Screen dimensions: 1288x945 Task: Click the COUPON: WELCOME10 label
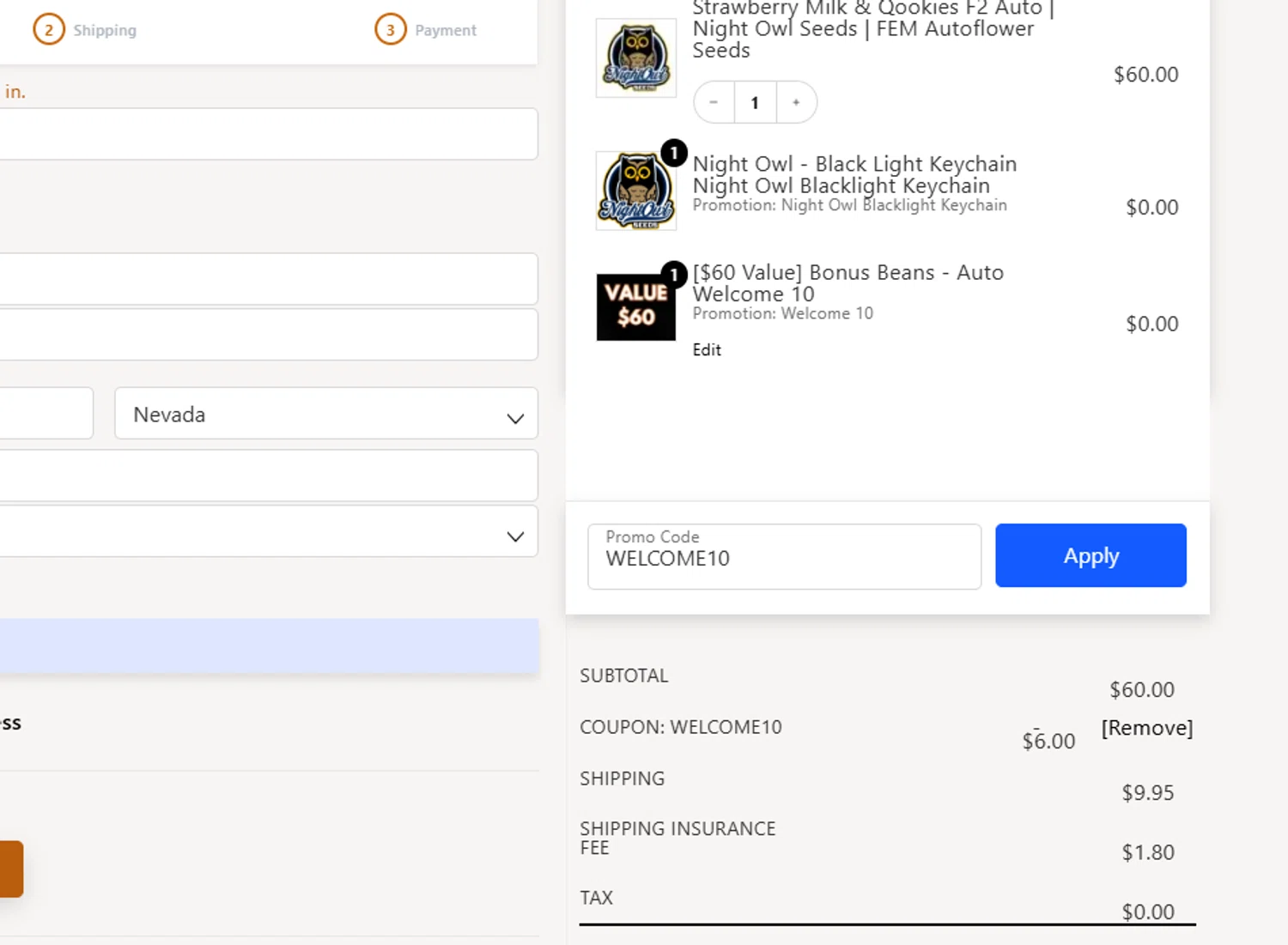tap(680, 727)
